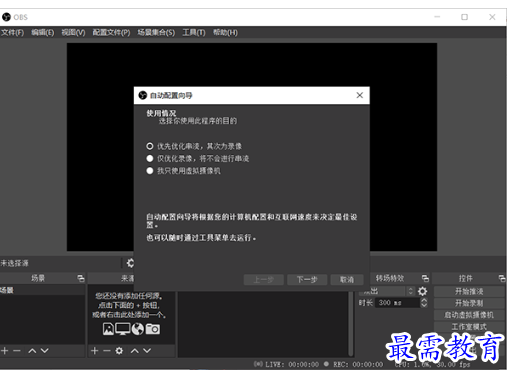Viewport: 510px width, 379px height.
Task: Minimize the OBS window
Action: coord(437,17)
